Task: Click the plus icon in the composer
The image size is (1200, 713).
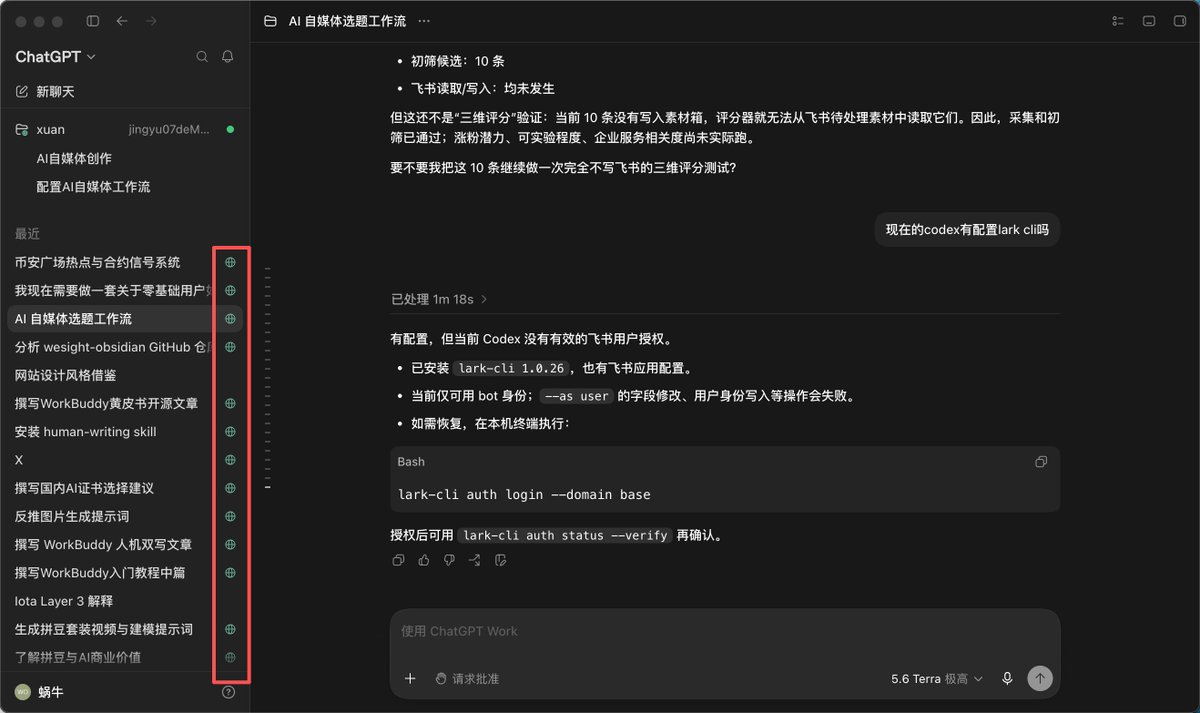Action: point(410,679)
